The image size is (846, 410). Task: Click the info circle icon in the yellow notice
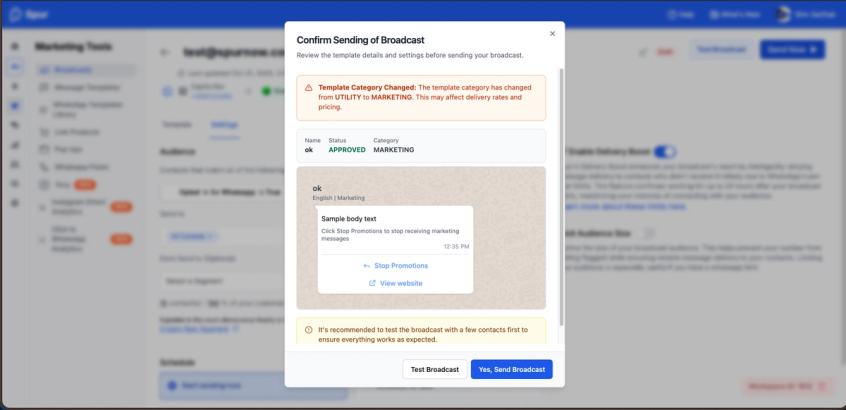[x=309, y=330]
